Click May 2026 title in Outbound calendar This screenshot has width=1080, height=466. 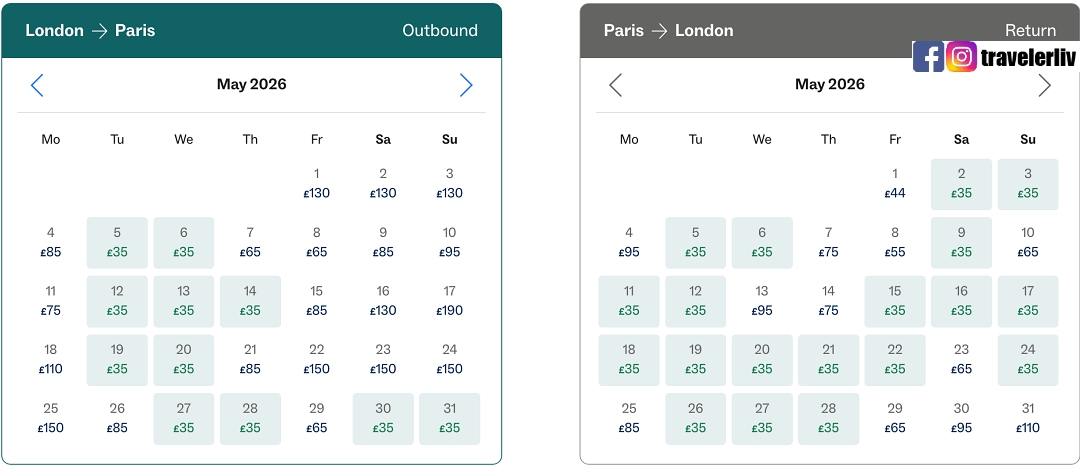251,84
